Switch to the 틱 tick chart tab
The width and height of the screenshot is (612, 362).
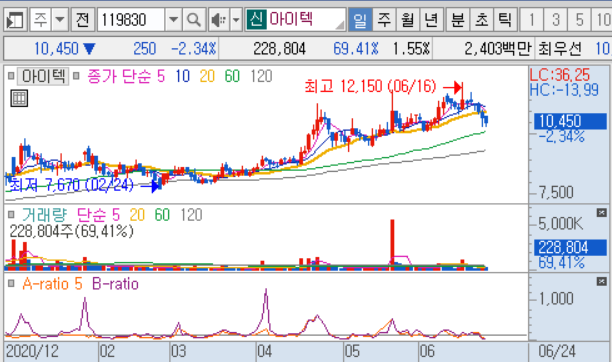click(505, 20)
